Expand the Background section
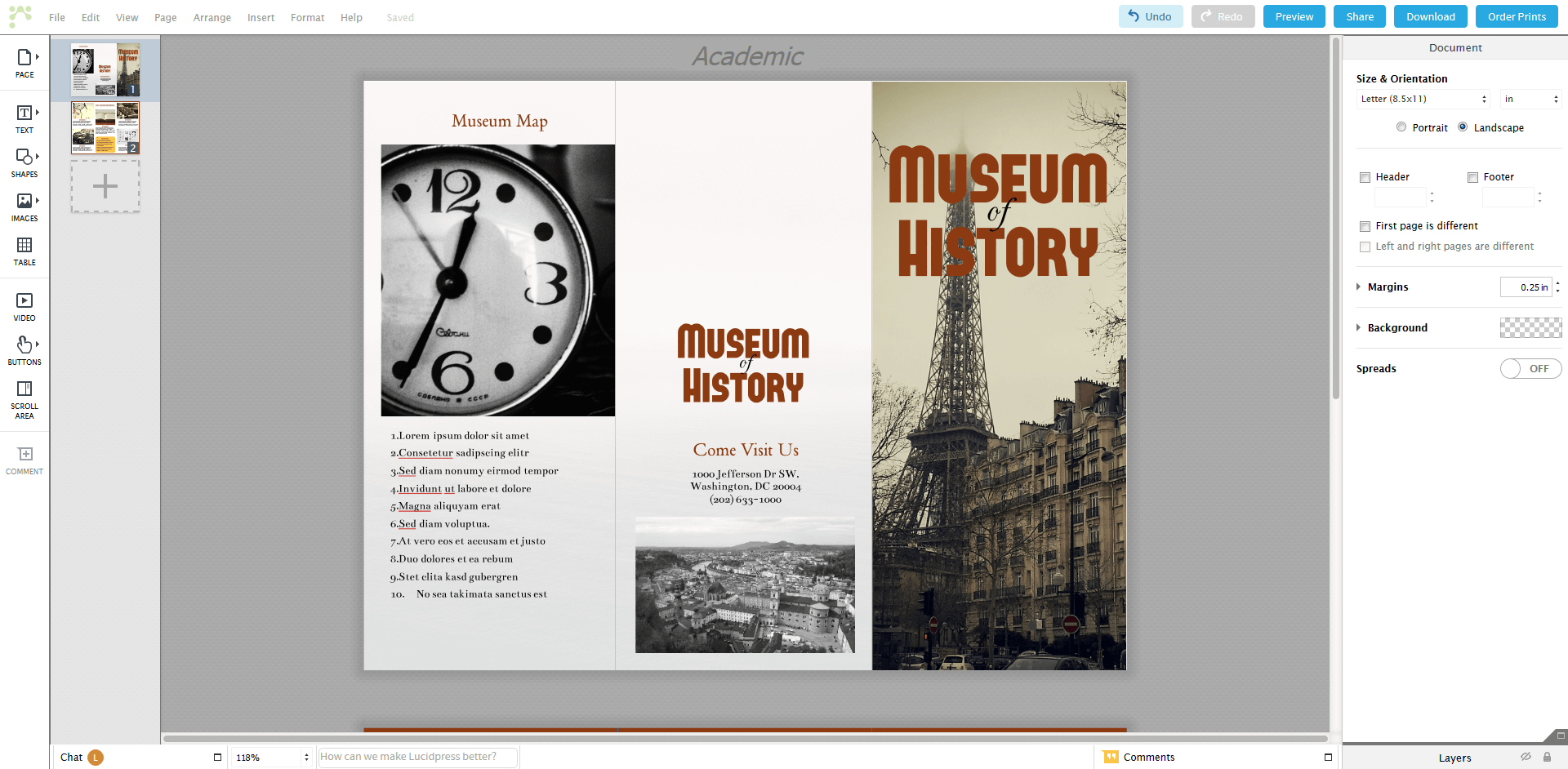 (x=1360, y=327)
